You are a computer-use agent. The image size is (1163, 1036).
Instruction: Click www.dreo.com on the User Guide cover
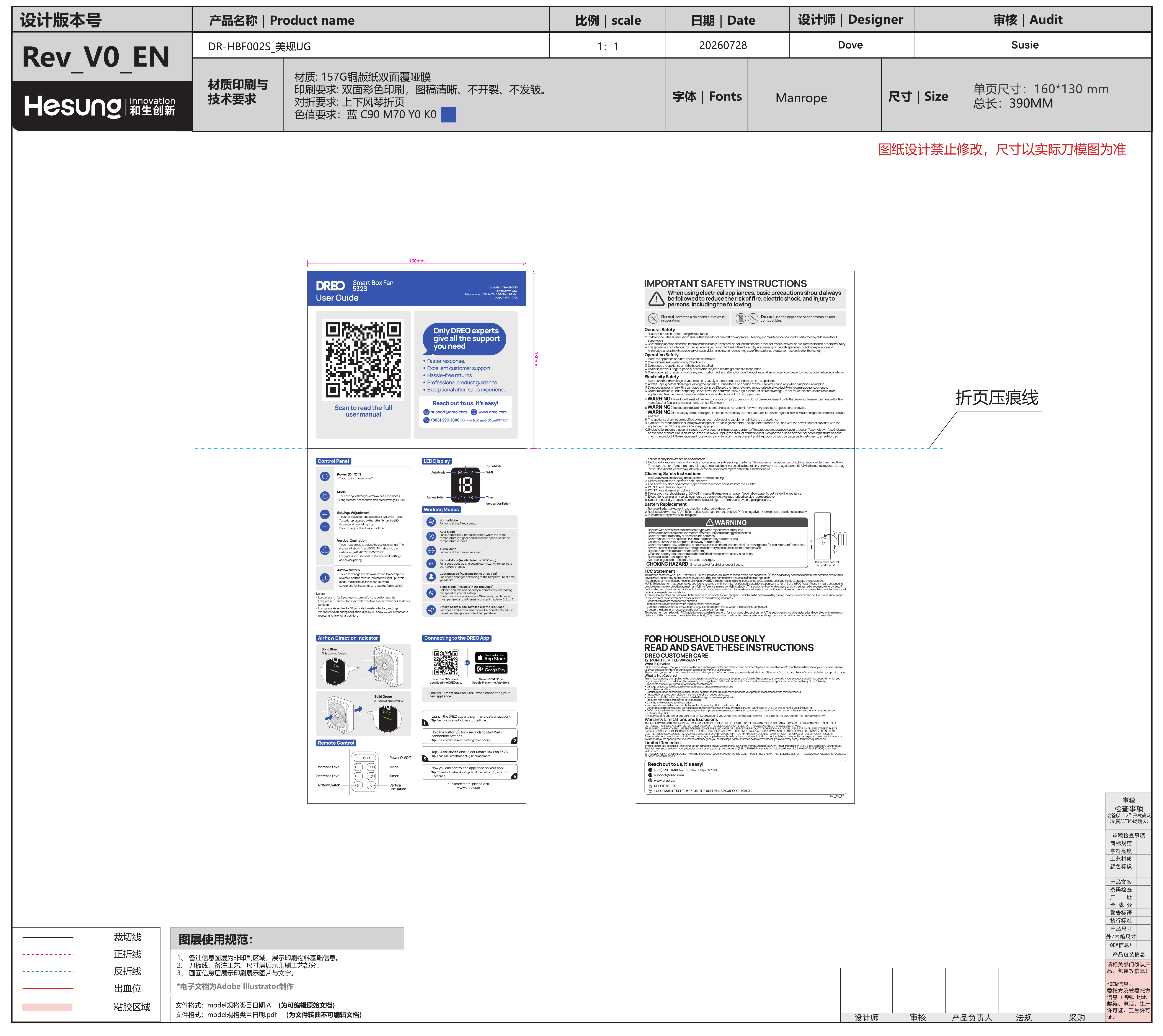(x=493, y=412)
